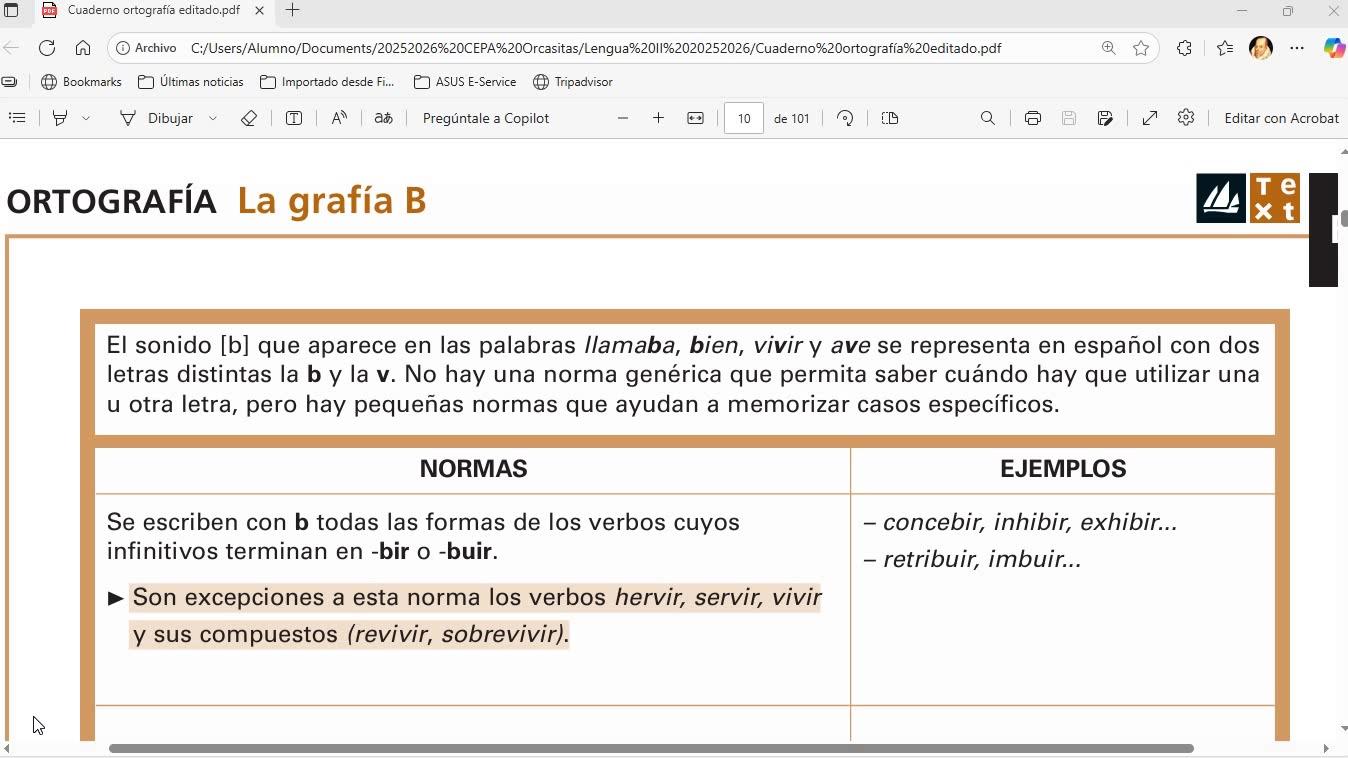
Task: Open the Bookmarks favorites item
Action: pos(81,82)
